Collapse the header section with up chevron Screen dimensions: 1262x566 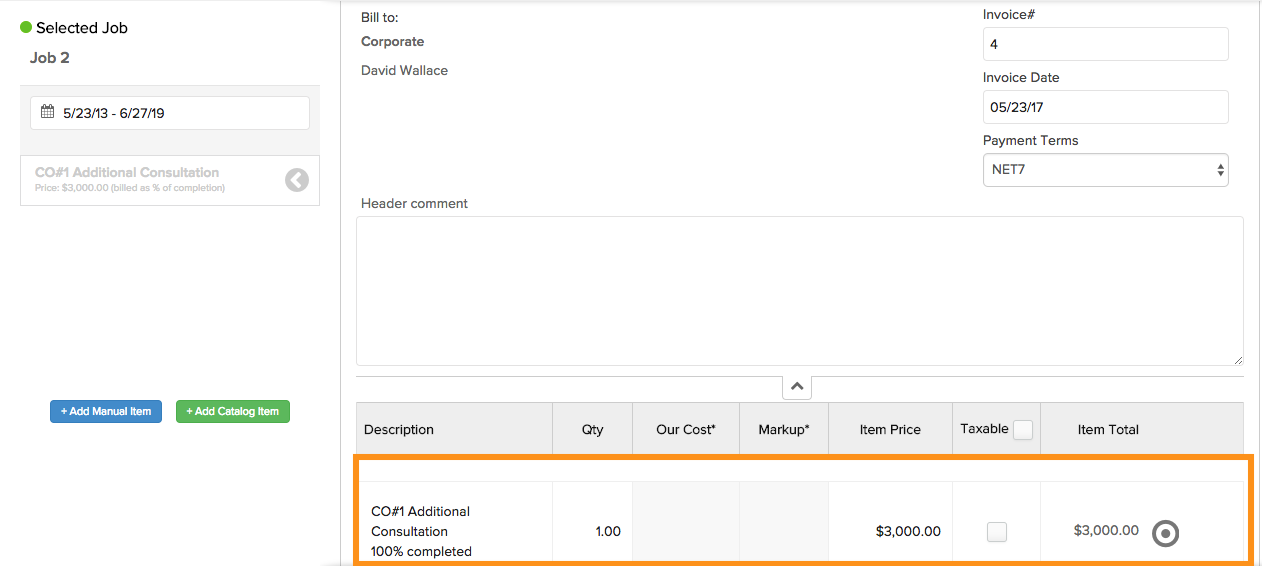point(797,386)
